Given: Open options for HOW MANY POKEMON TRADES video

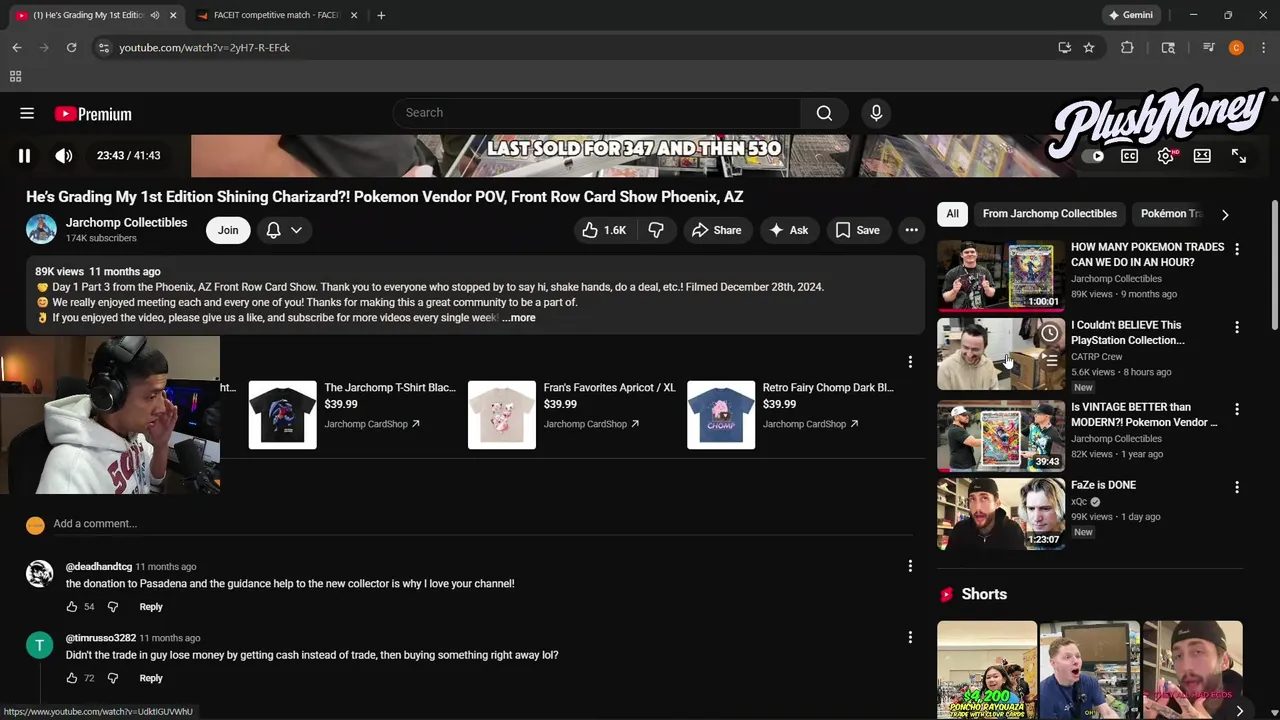Looking at the screenshot, I should coord(1237,249).
